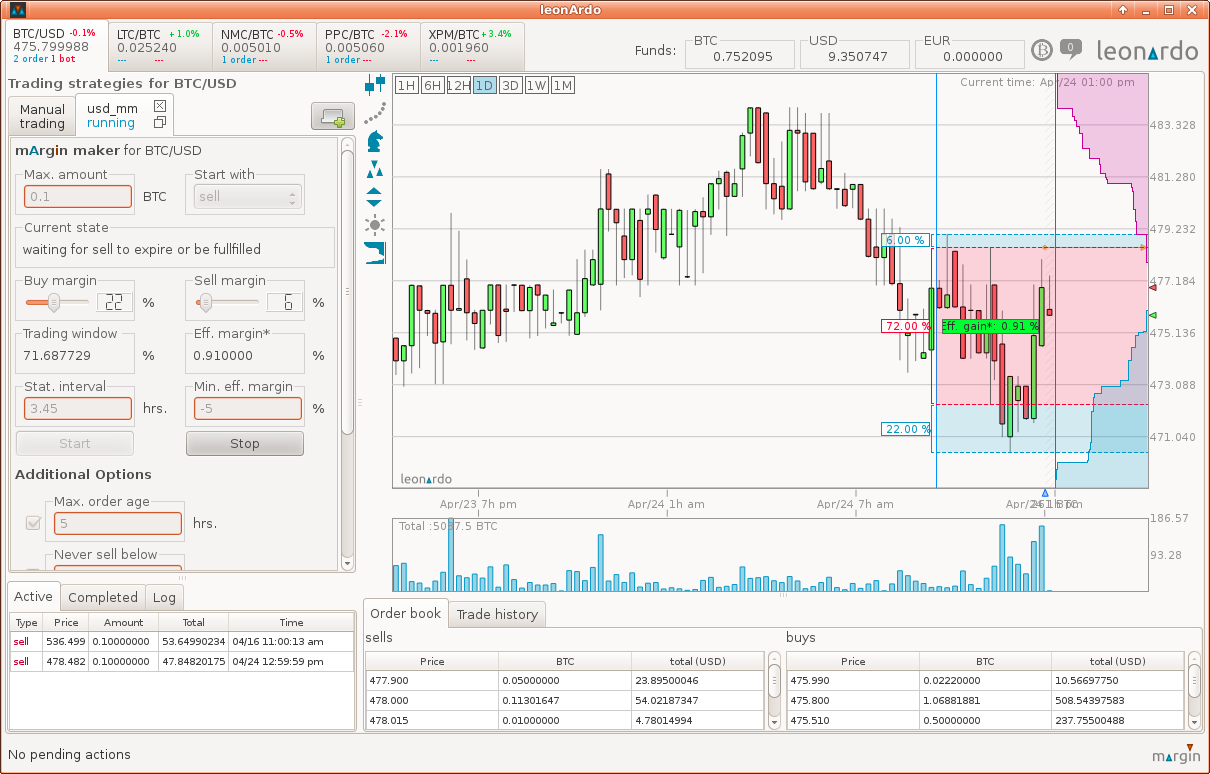
Task: Click the Price column header in sells table
Action: pos(432,661)
